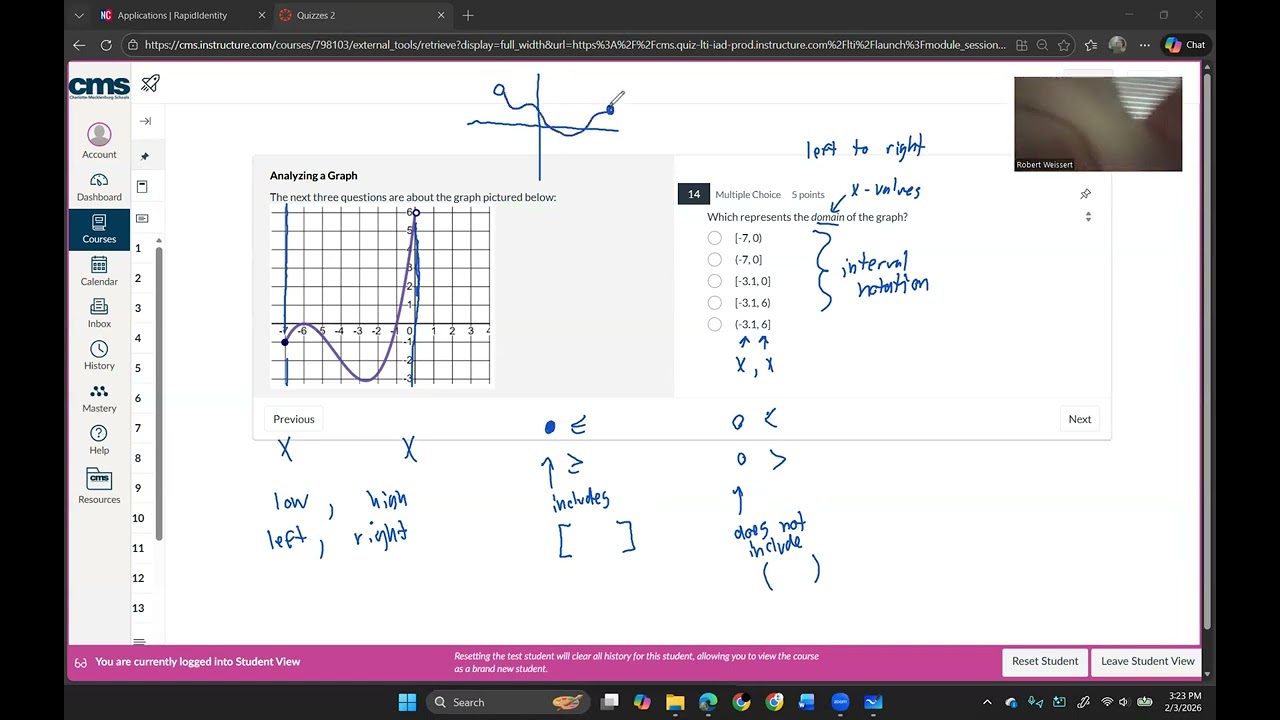Reload the browser page
The height and width of the screenshot is (720, 1280).
pos(106,45)
